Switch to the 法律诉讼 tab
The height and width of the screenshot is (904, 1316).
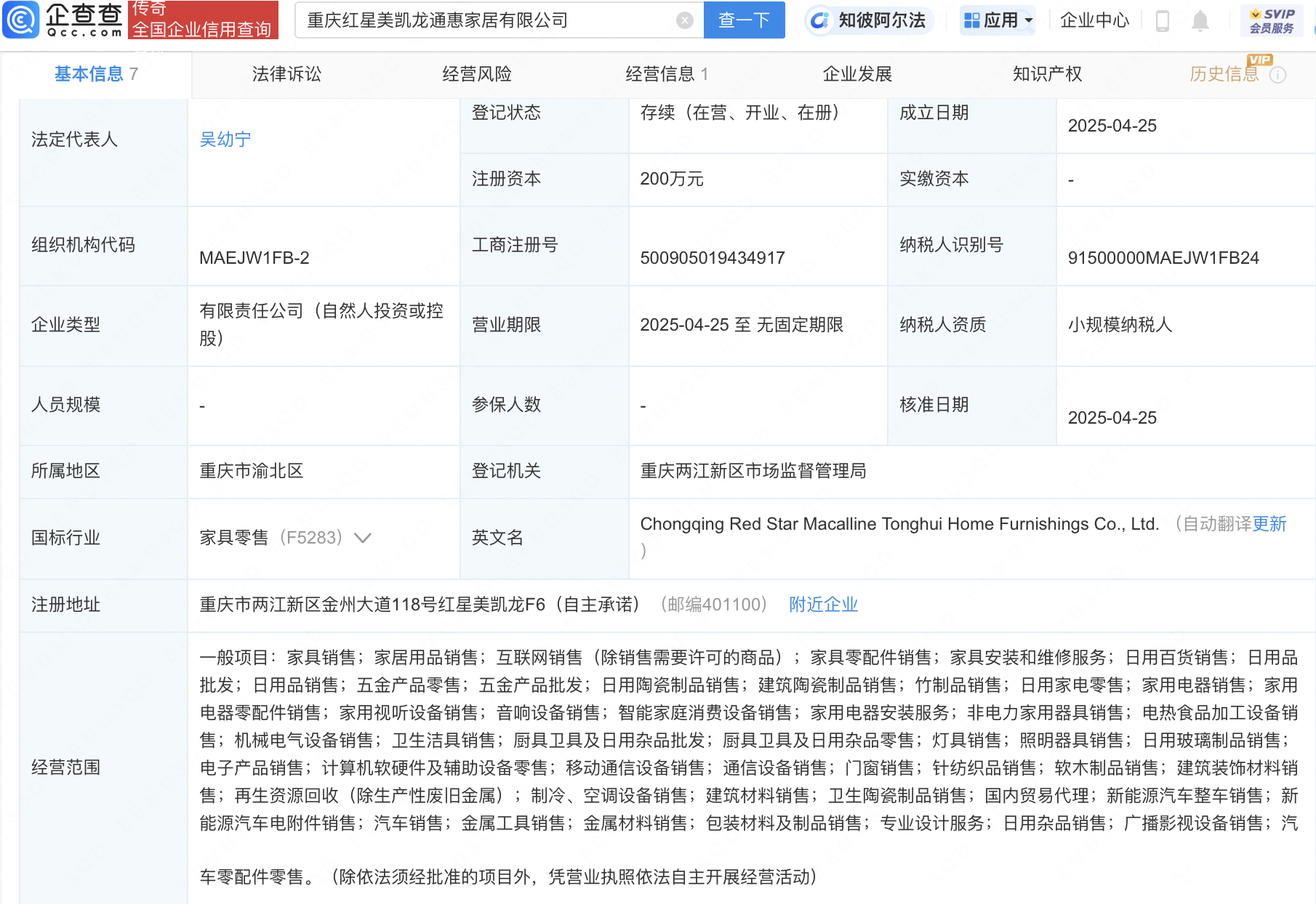tap(286, 74)
